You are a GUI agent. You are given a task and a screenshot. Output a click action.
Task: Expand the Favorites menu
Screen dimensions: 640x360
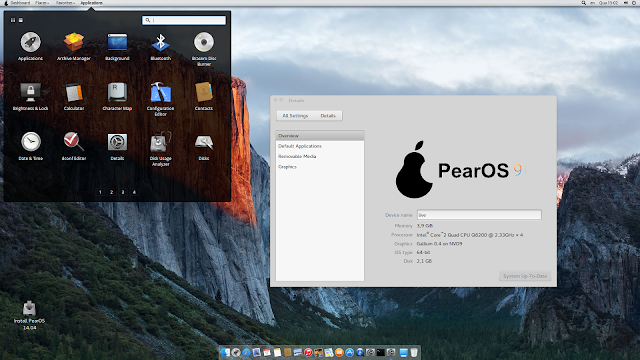point(65,3)
